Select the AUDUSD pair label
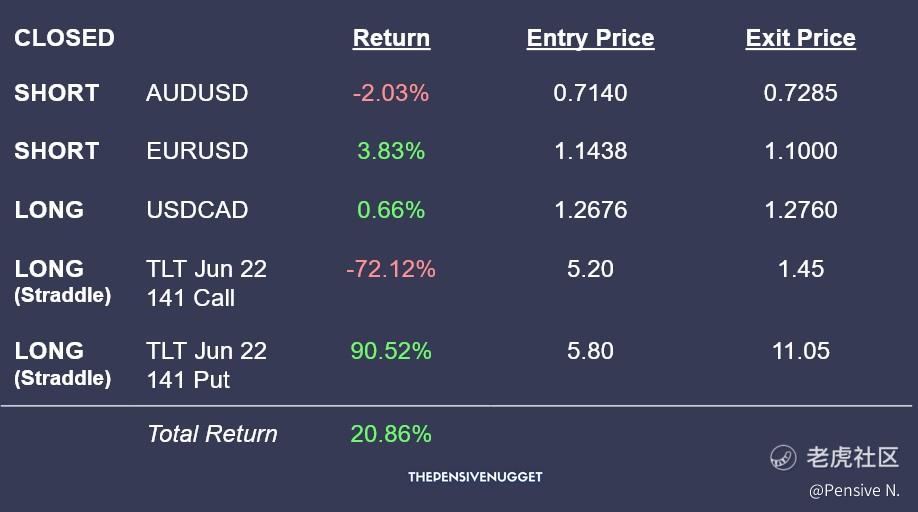 [197, 93]
